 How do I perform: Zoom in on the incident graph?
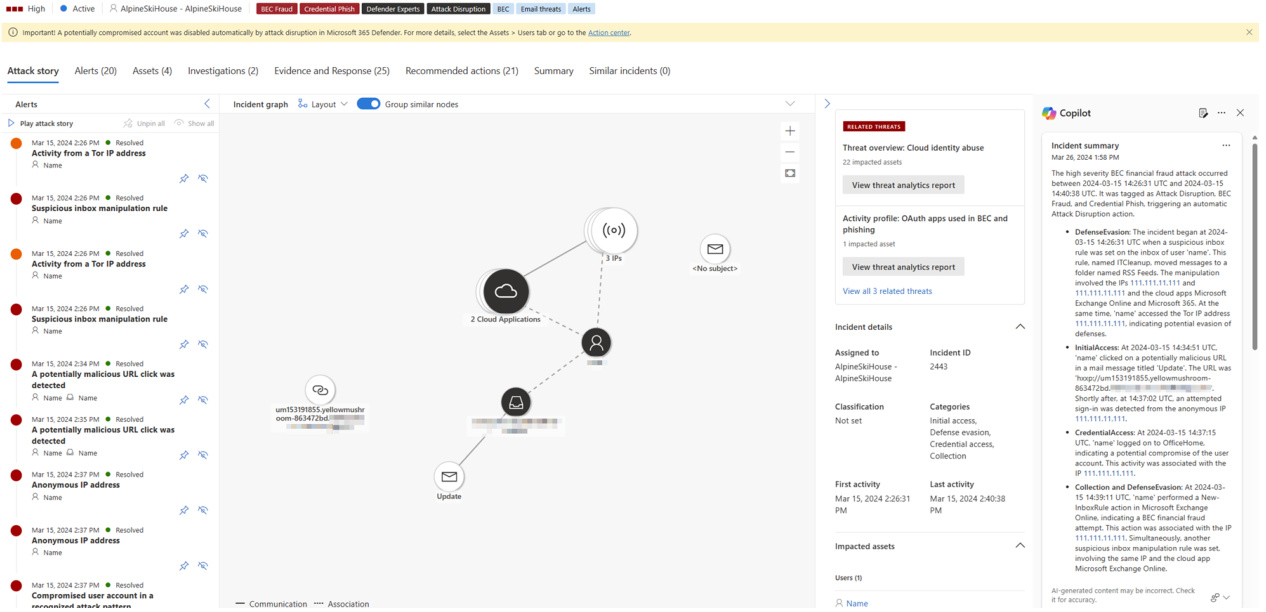(x=790, y=131)
